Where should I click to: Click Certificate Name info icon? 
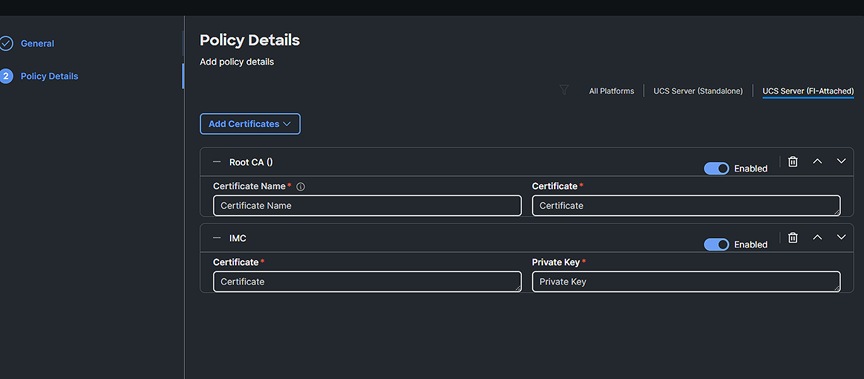300,187
